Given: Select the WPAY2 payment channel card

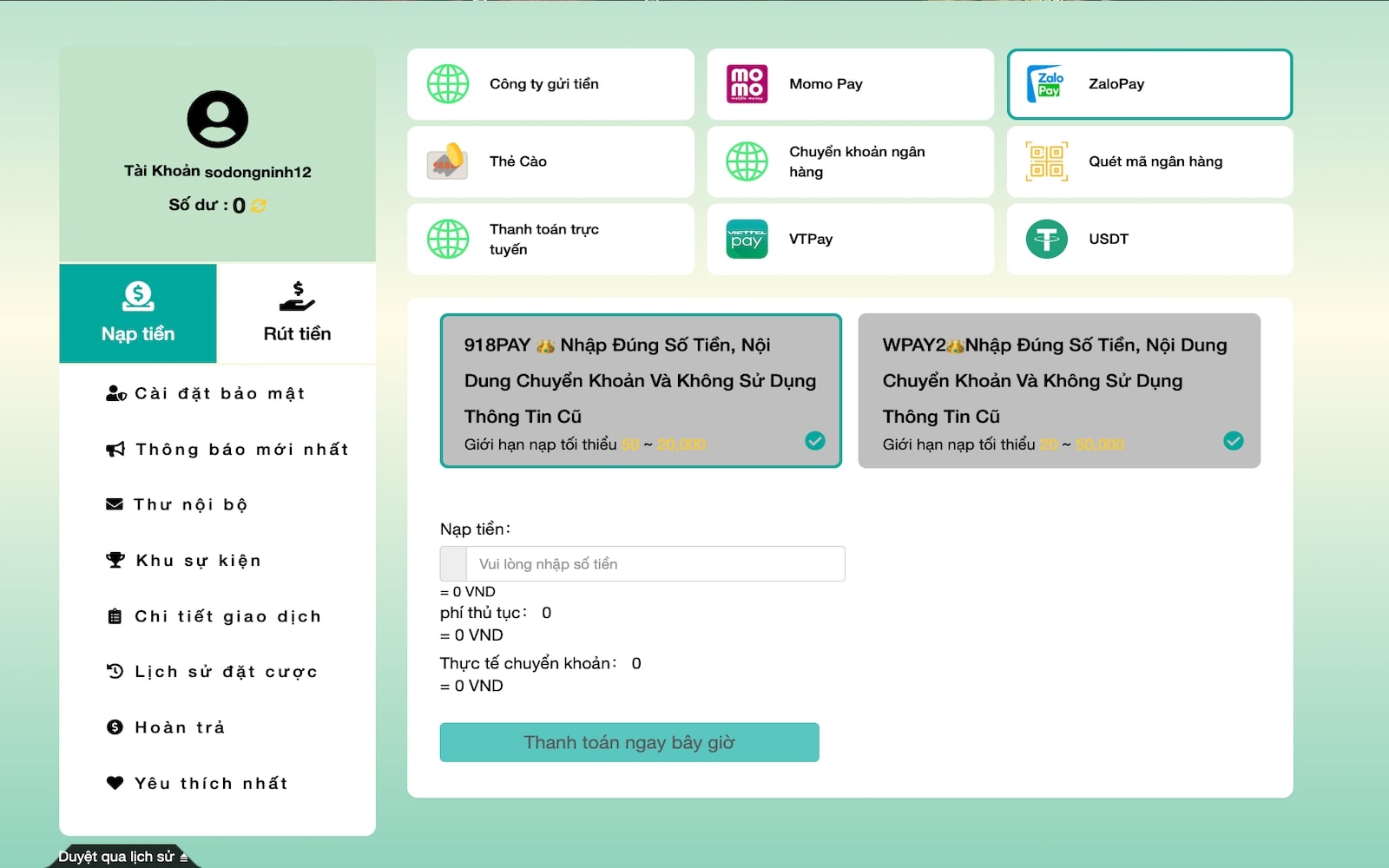Looking at the screenshot, I should click(x=1059, y=391).
